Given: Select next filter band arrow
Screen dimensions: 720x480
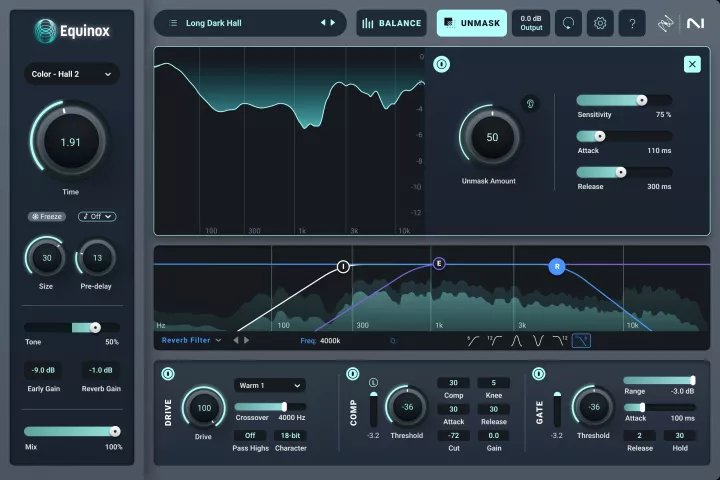Looking at the screenshot, I should click(x=247, y=340).
